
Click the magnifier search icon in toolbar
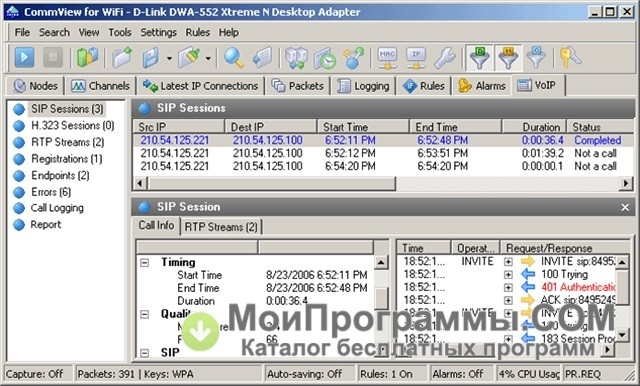point(234,58)
